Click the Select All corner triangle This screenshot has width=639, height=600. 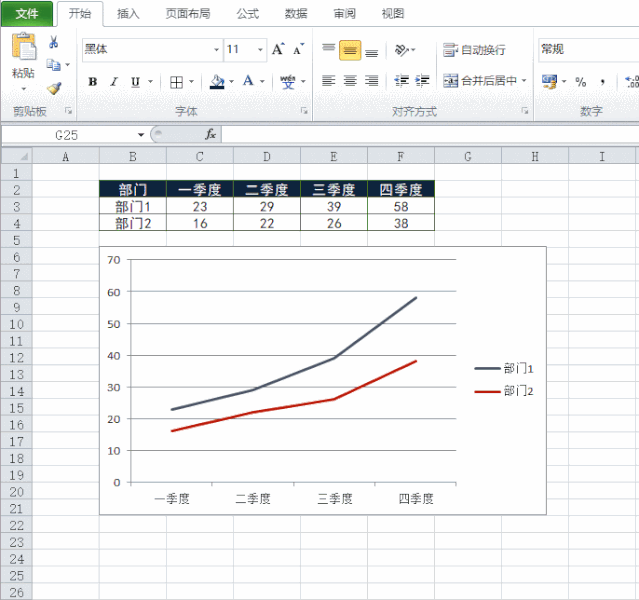tap(17, 156)
